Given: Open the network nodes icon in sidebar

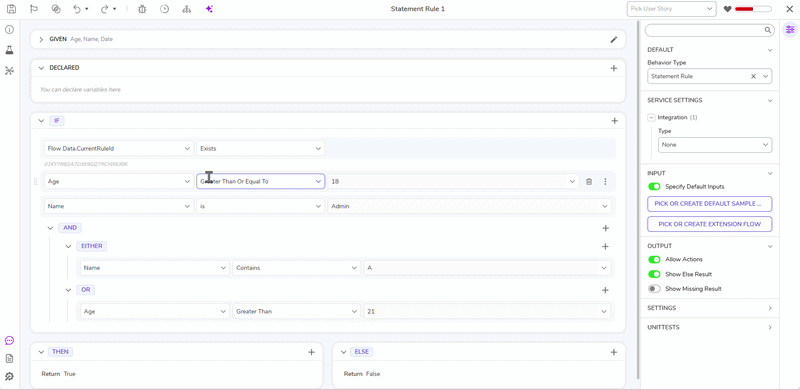Looking at the screenshot, I should (x=9, y=70).
